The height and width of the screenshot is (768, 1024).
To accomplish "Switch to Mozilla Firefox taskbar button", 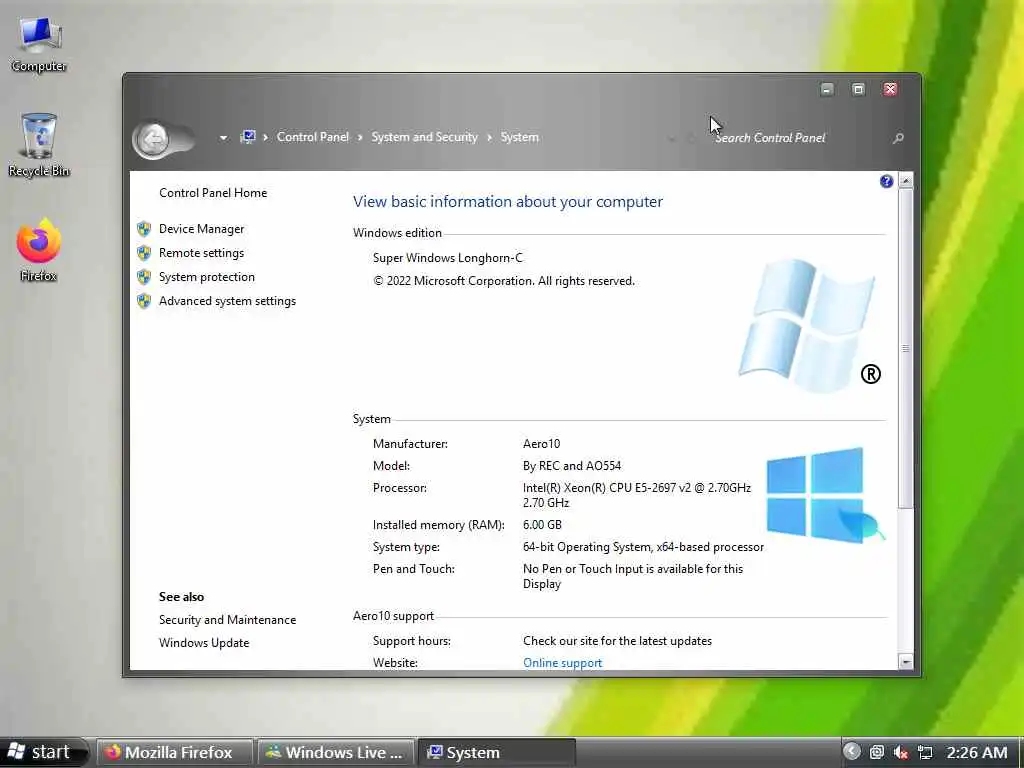I will [174, 752].
